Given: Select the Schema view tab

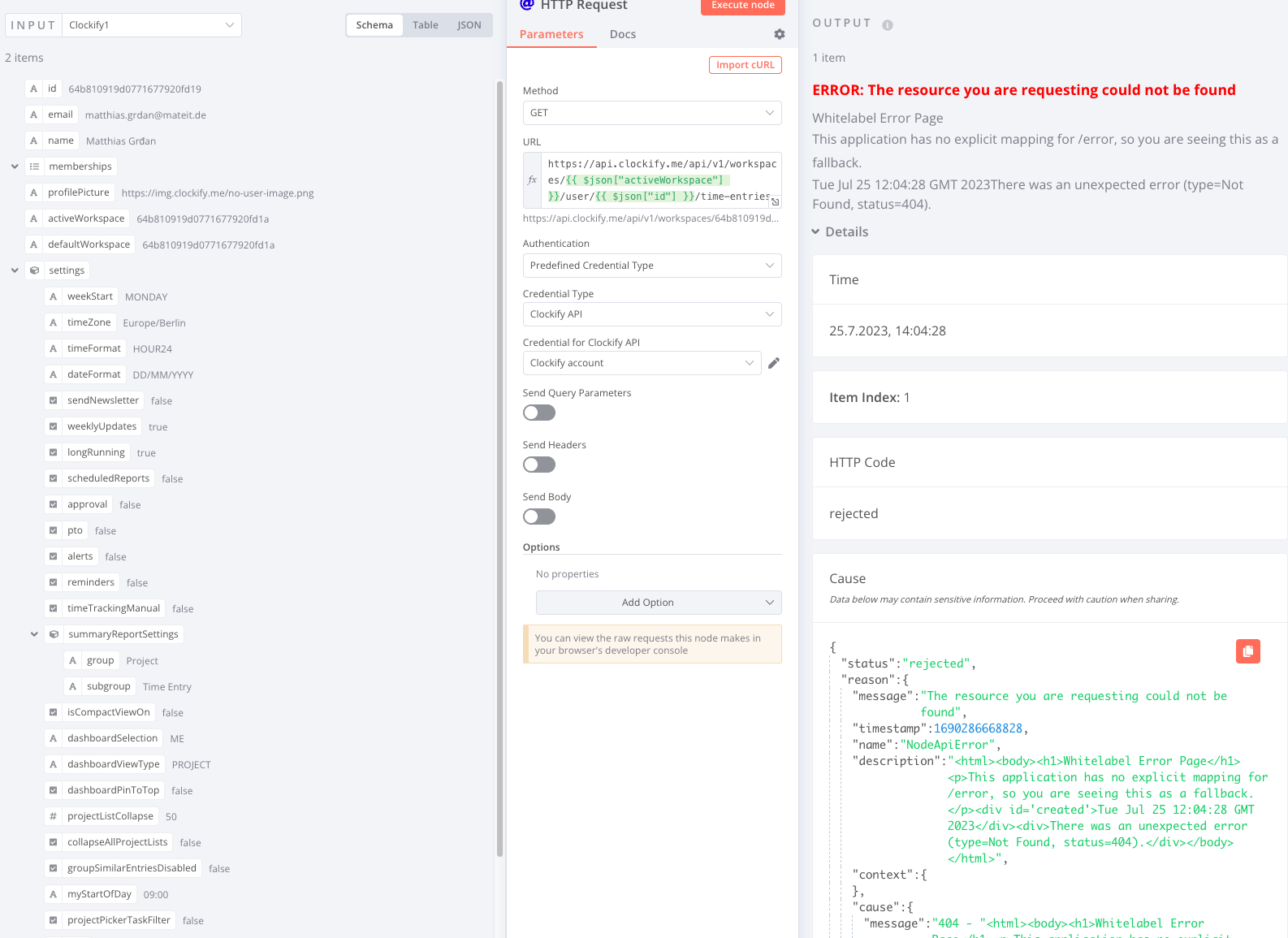Looking at the screenshot, I should click(x=374, y=25).
